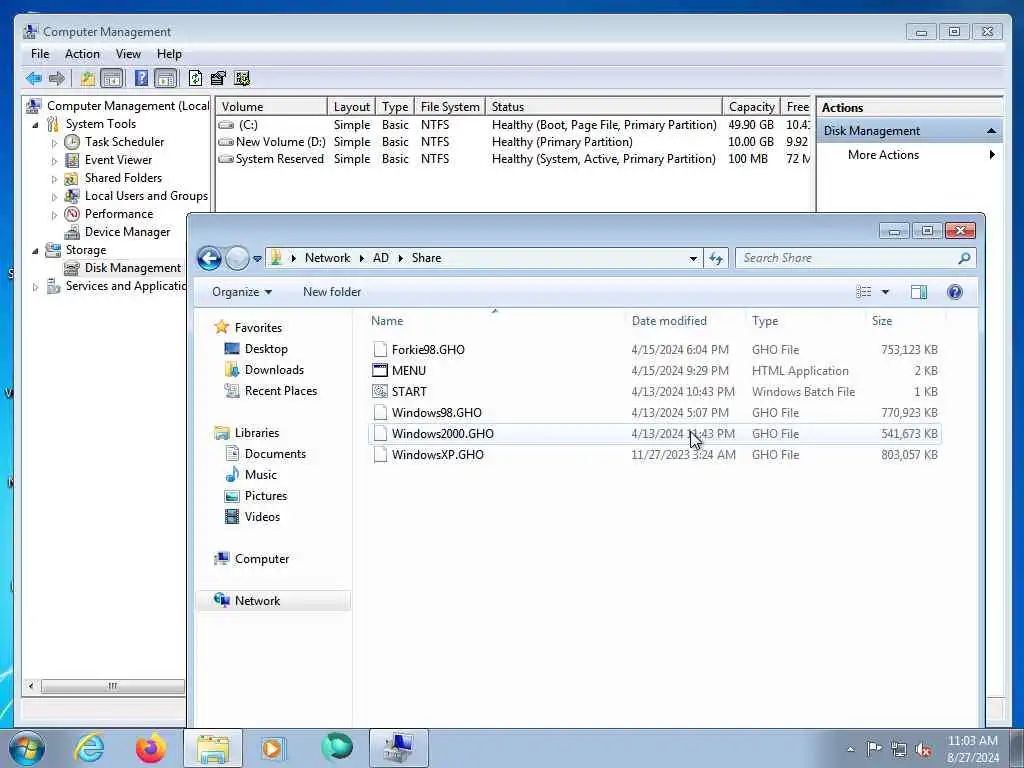
Task: Click the Explorer back button
Action: (209, 259)
